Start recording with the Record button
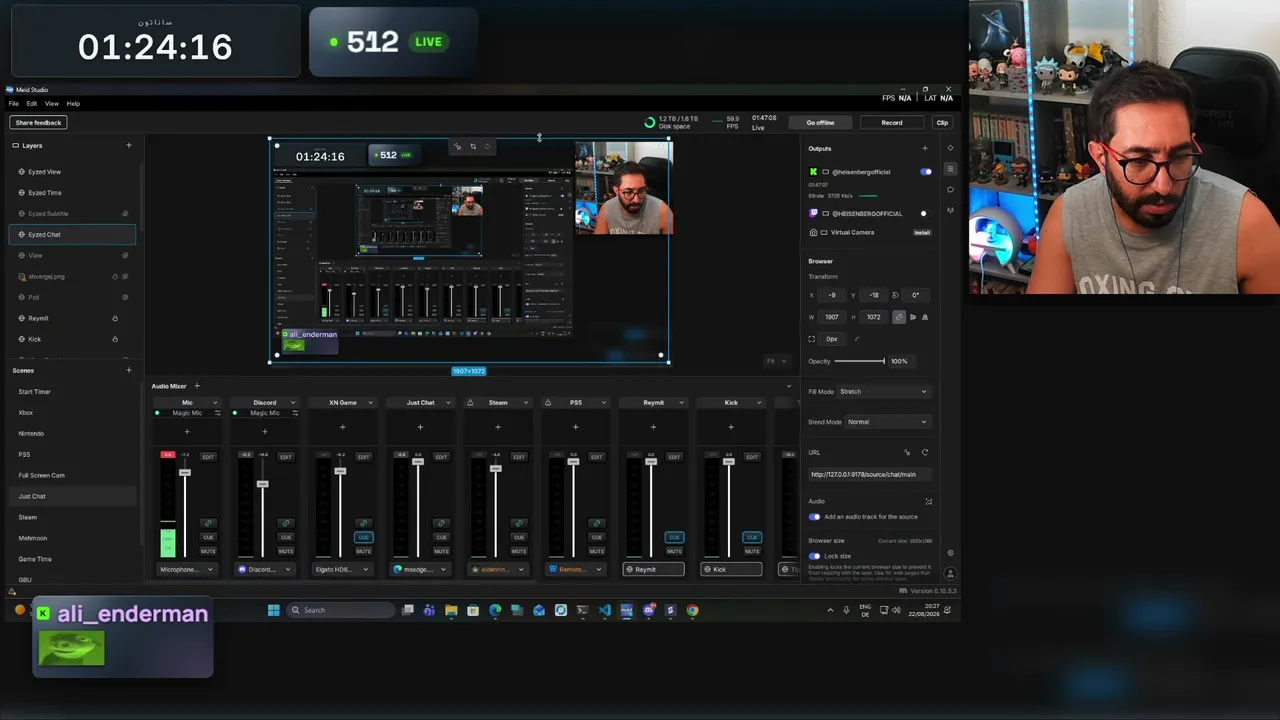The width and height of the screenshot is (1280, 720). pos(892,122)
